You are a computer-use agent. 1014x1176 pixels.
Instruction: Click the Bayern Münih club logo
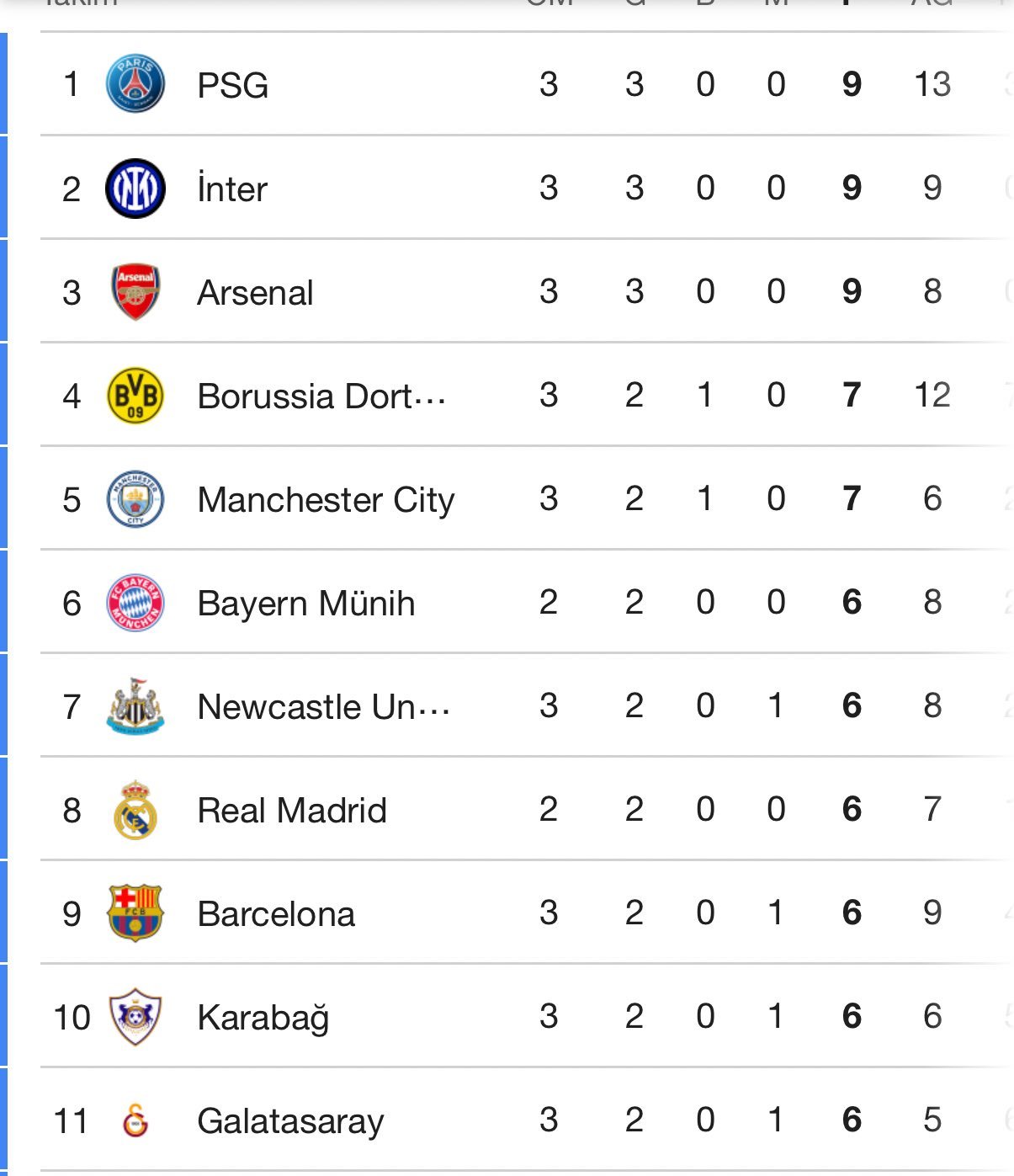tap(135, 603)
